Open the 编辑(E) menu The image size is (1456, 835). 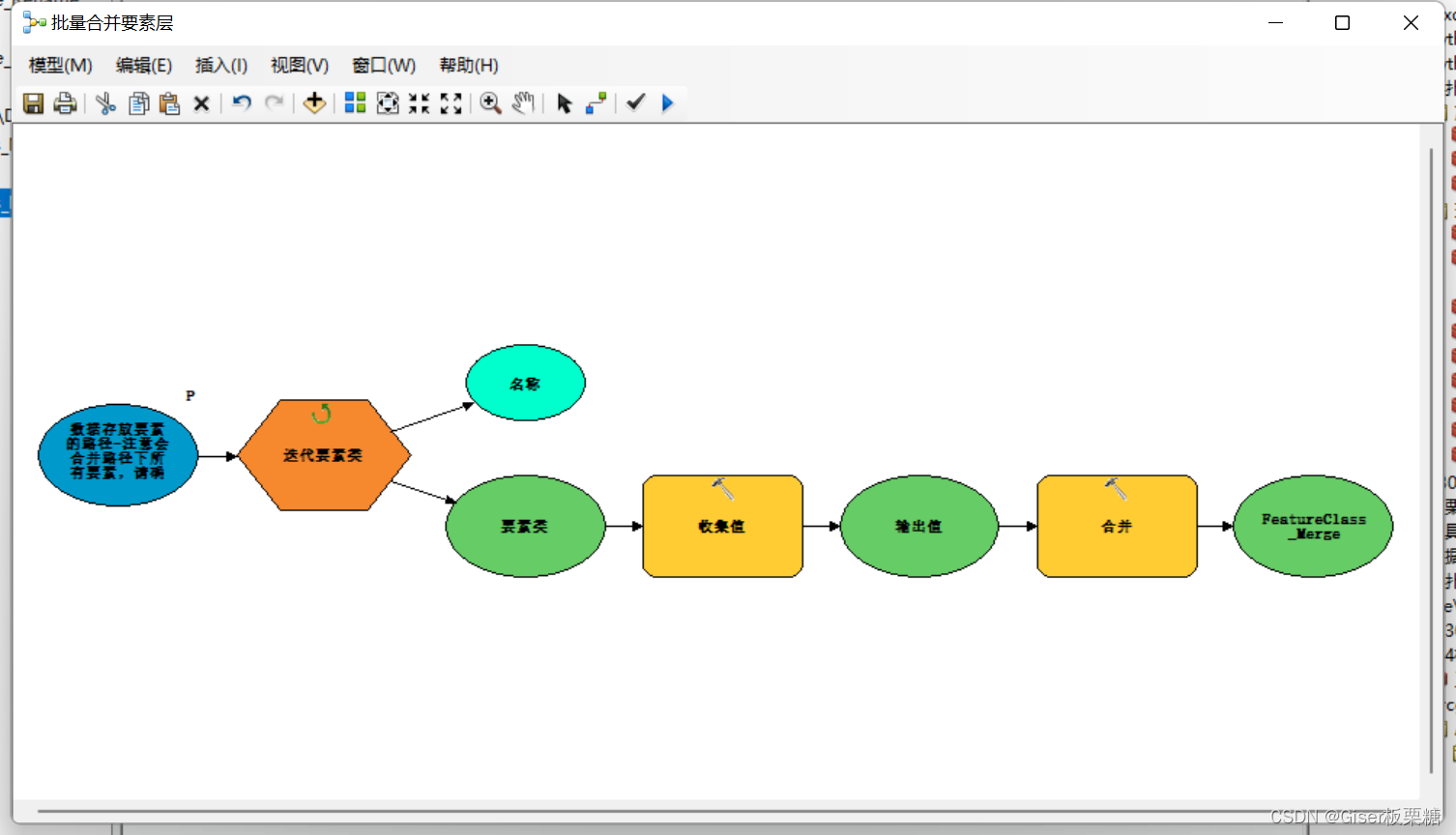(x=144, y=65)
